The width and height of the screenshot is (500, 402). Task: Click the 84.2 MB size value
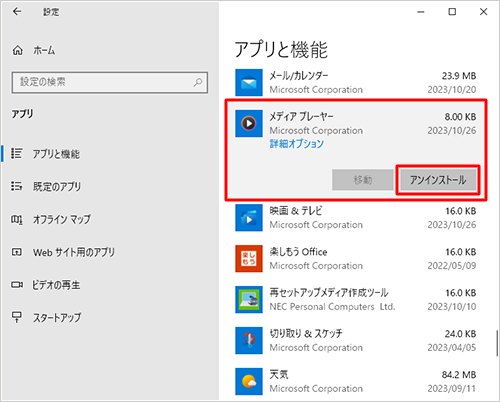point(459,375)
